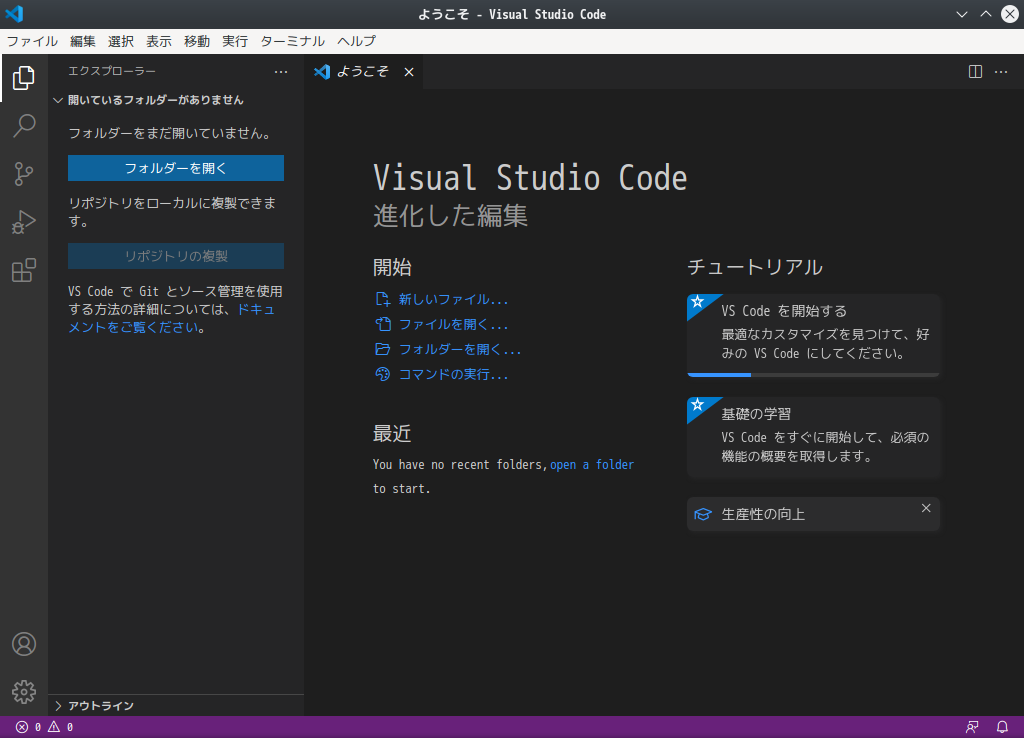1024x738 pixels.
Task: Open the ファイル menu
Action: pyautogui.click(x=32, y=41)
